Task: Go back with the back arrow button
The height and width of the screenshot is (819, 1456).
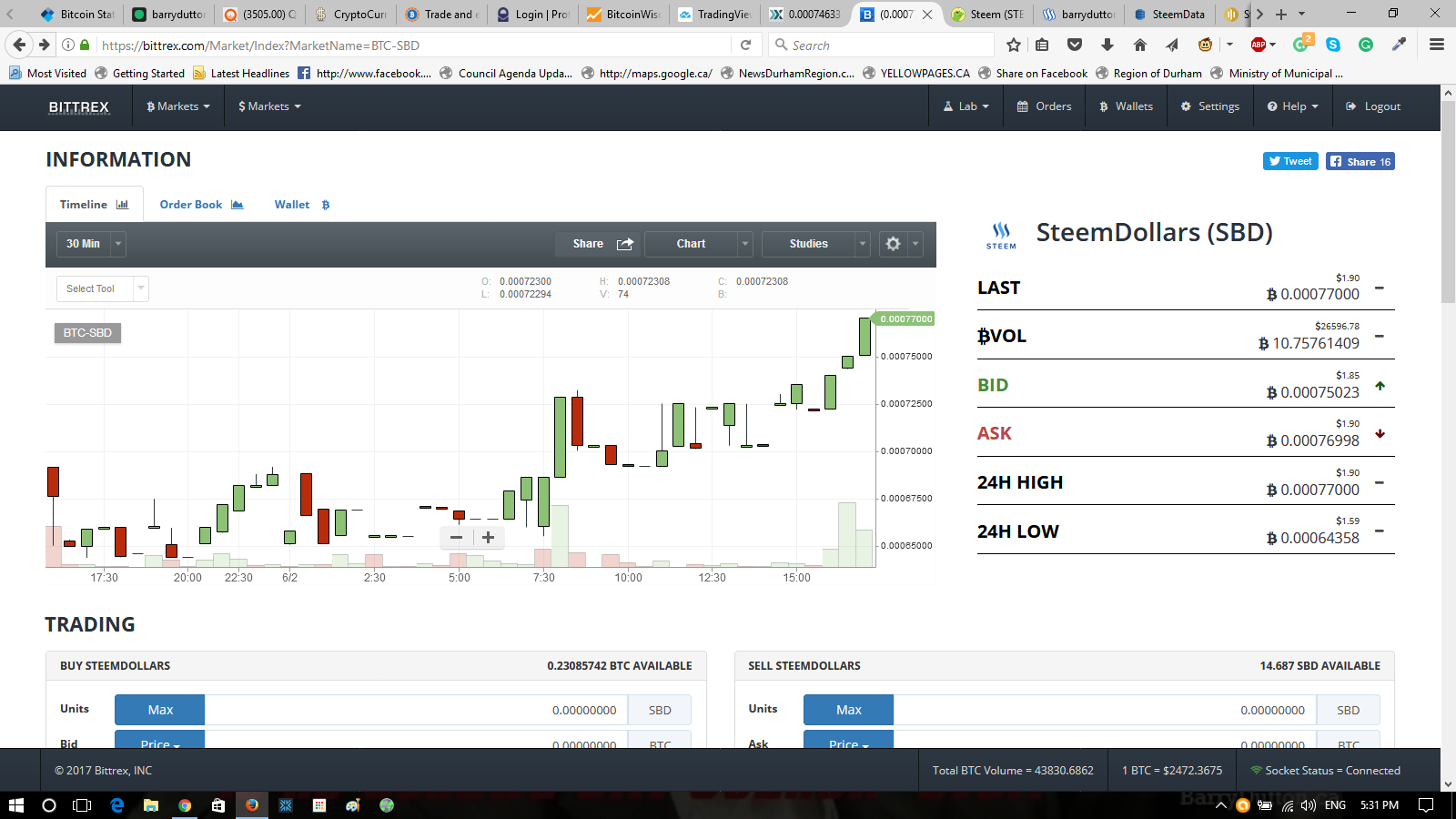Action: 19,45
